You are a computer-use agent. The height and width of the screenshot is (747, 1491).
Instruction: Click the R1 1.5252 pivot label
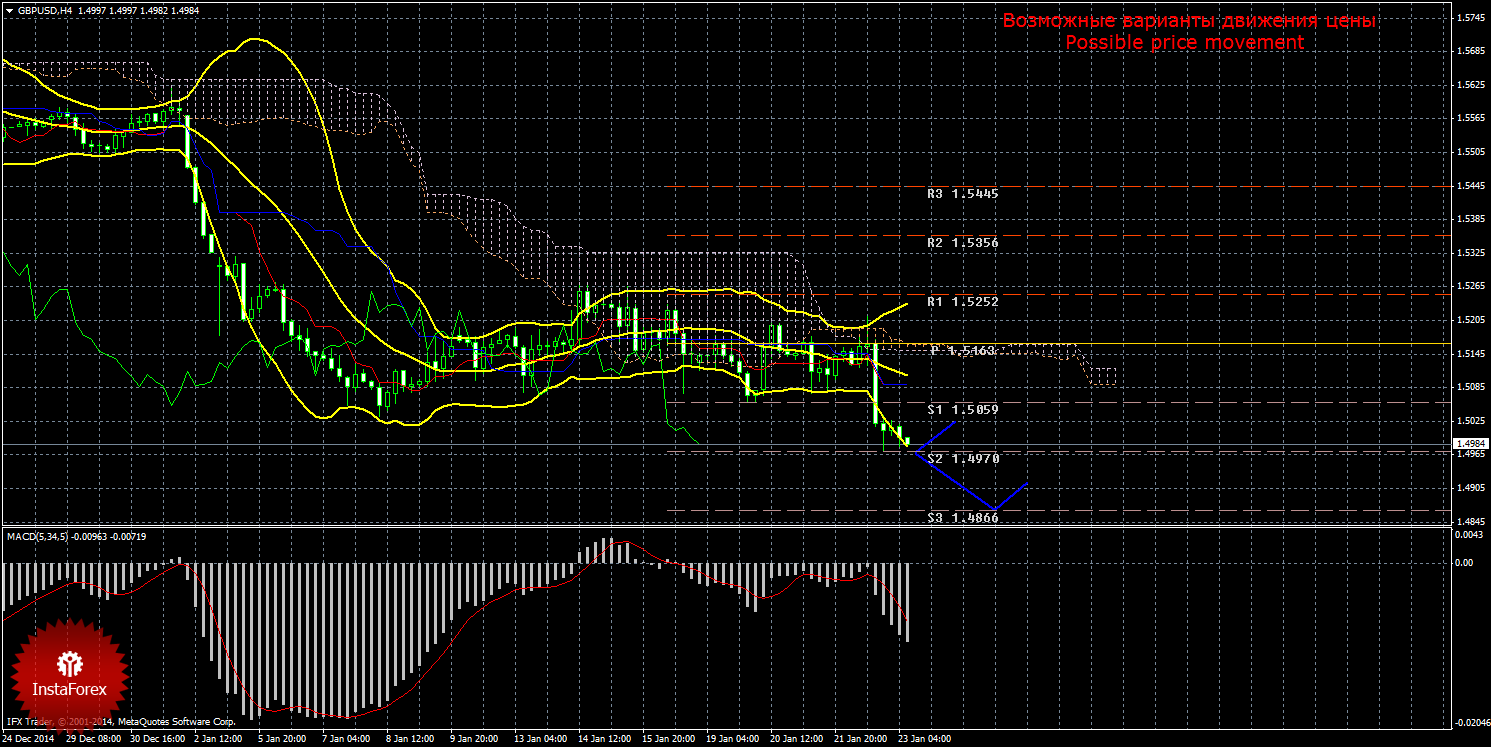[962, 301]
